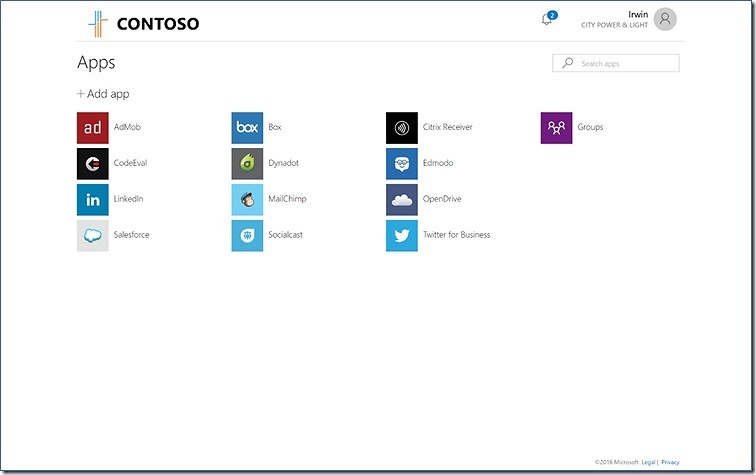Viewport: 756px width, 475px height.
Task: Follow the Privacy footer link
Action: tap(670, 462)
